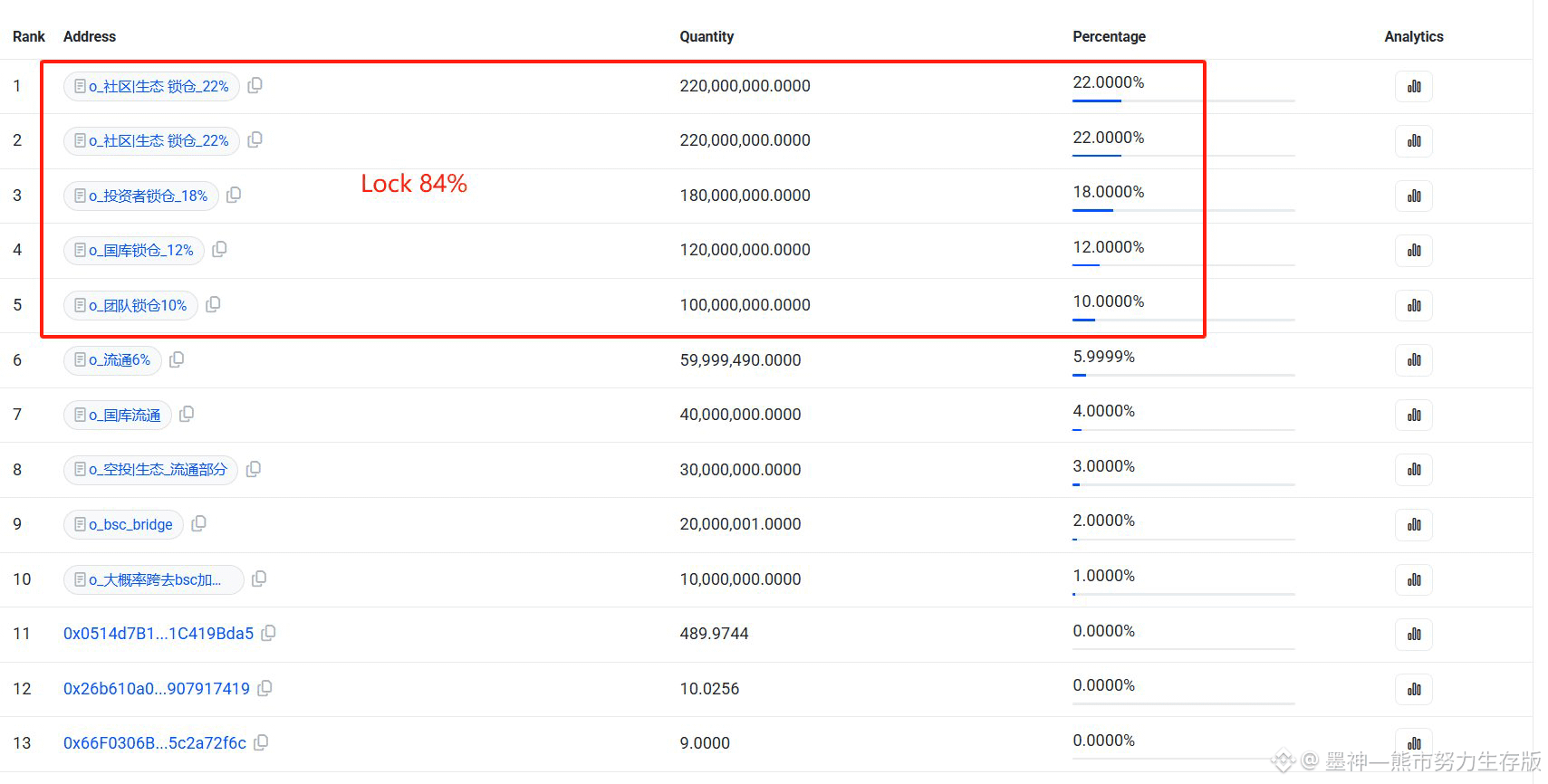1548x784 pixels.
Task: Open analytics for o_国库锁仓_12% row
Action: click(x=1414, y=250)
